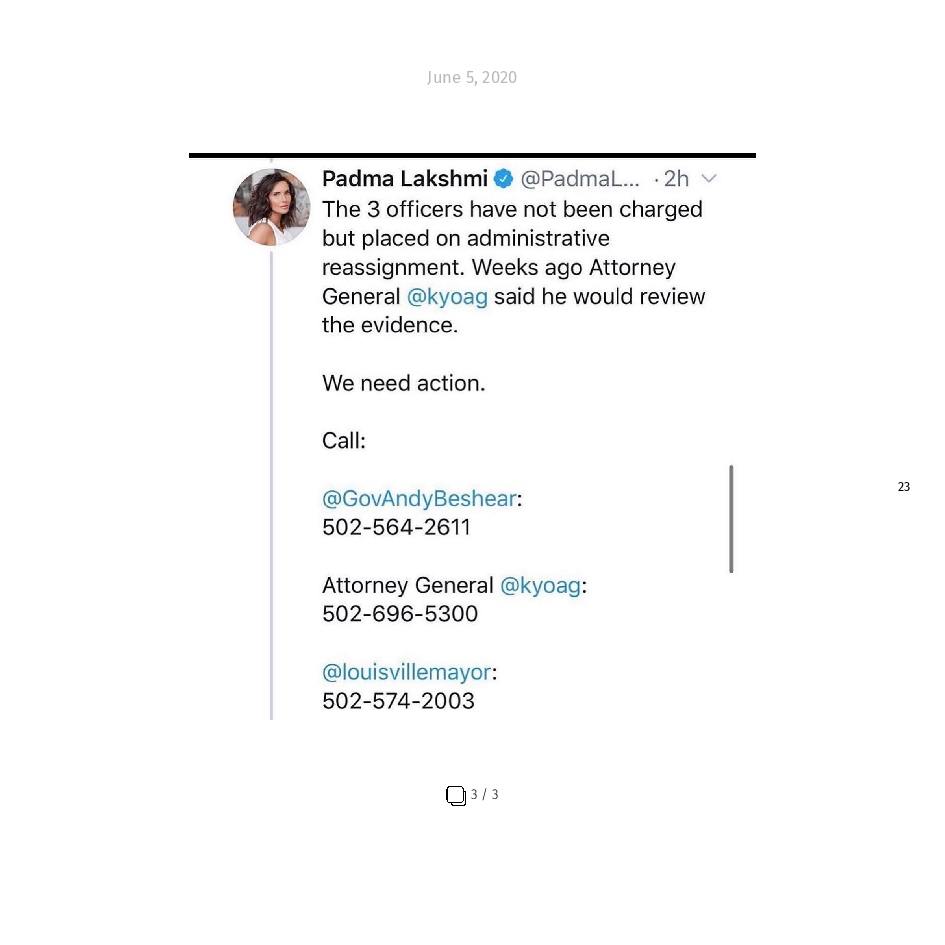945x945 pixels.
Task: Click phone number 502-696-5300
Action: (400, 614)
